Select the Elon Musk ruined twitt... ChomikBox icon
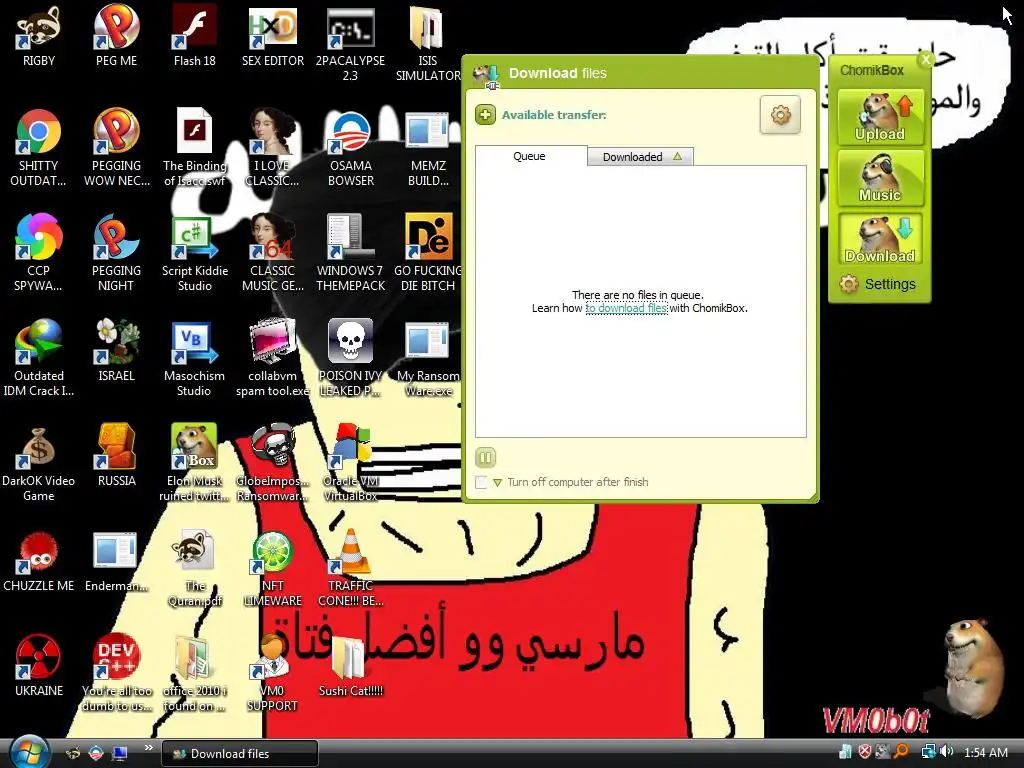The image size is (1024, 768). [x=195, y=462]
